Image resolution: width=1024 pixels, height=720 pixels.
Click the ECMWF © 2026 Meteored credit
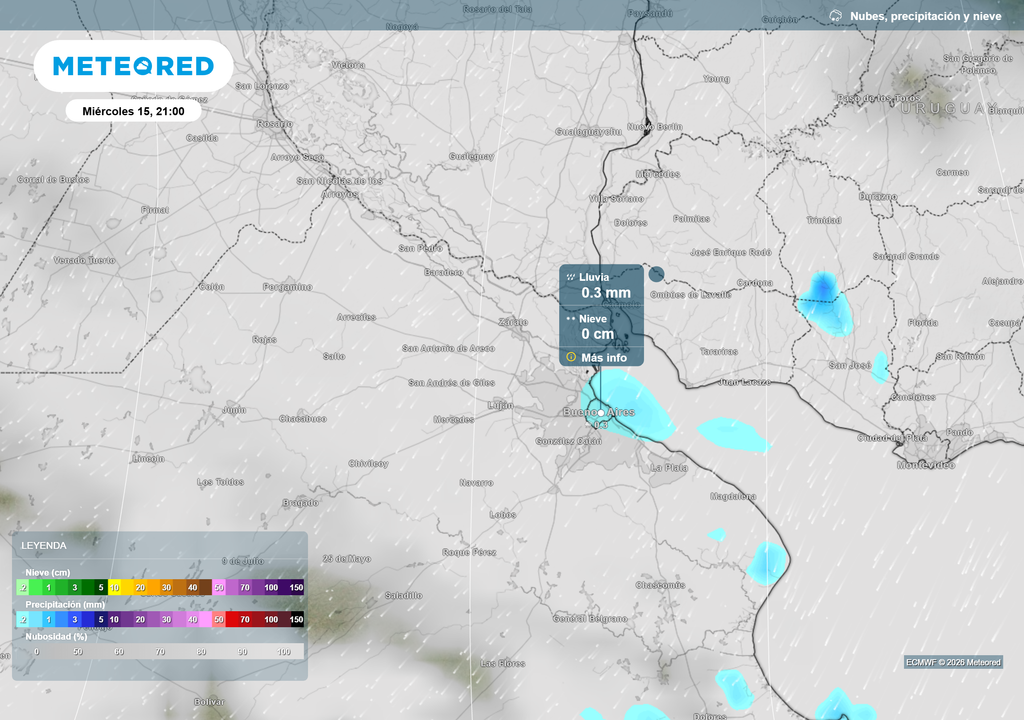(953, 663)
